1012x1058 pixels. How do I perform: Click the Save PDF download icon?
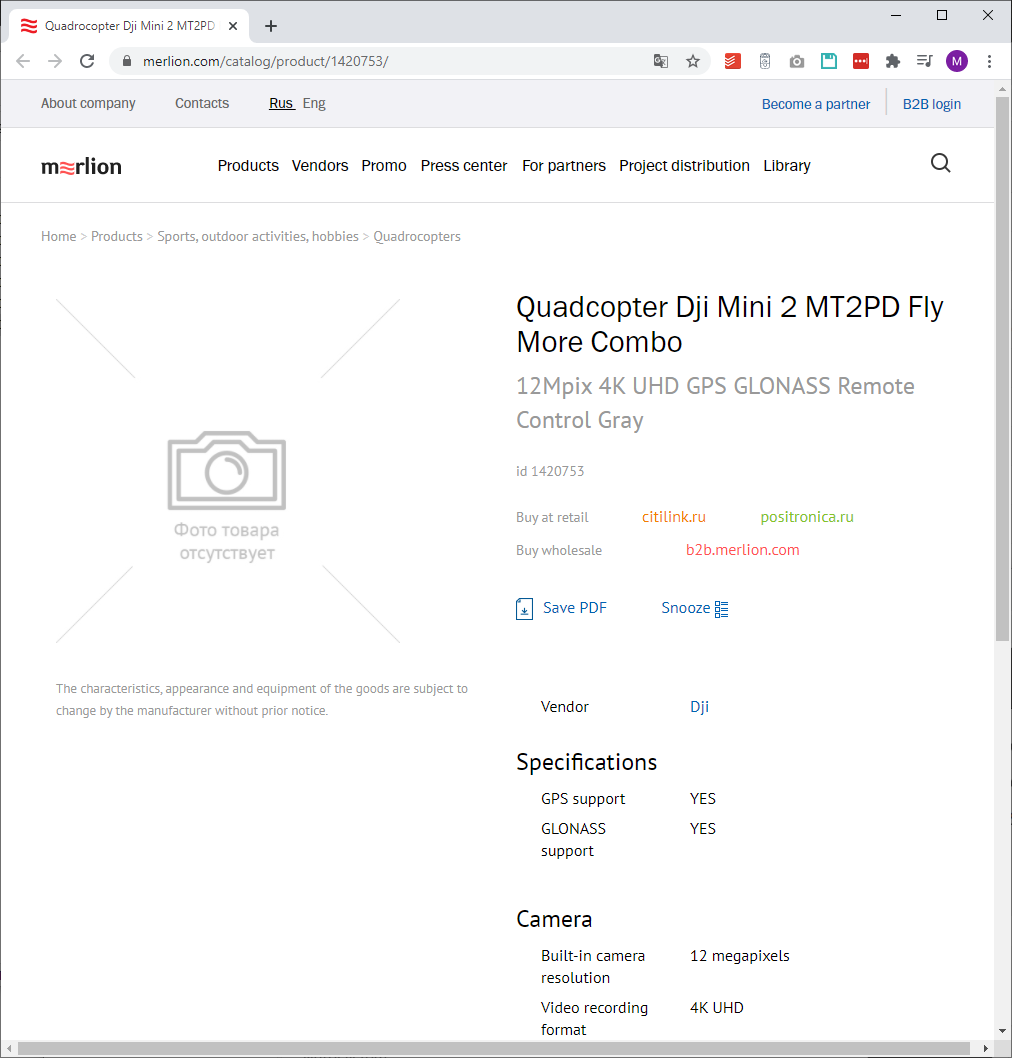[524, 609]
